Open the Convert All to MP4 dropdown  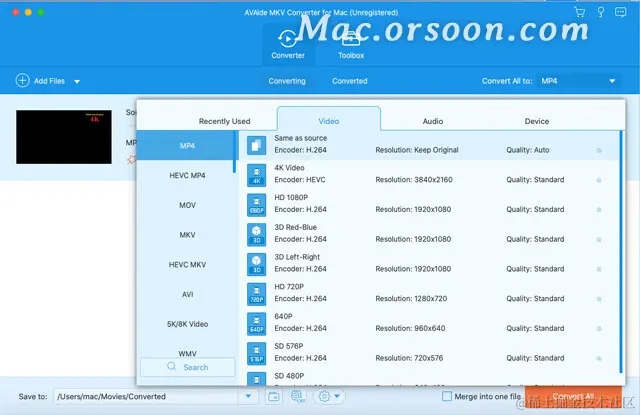click(579, 81)
